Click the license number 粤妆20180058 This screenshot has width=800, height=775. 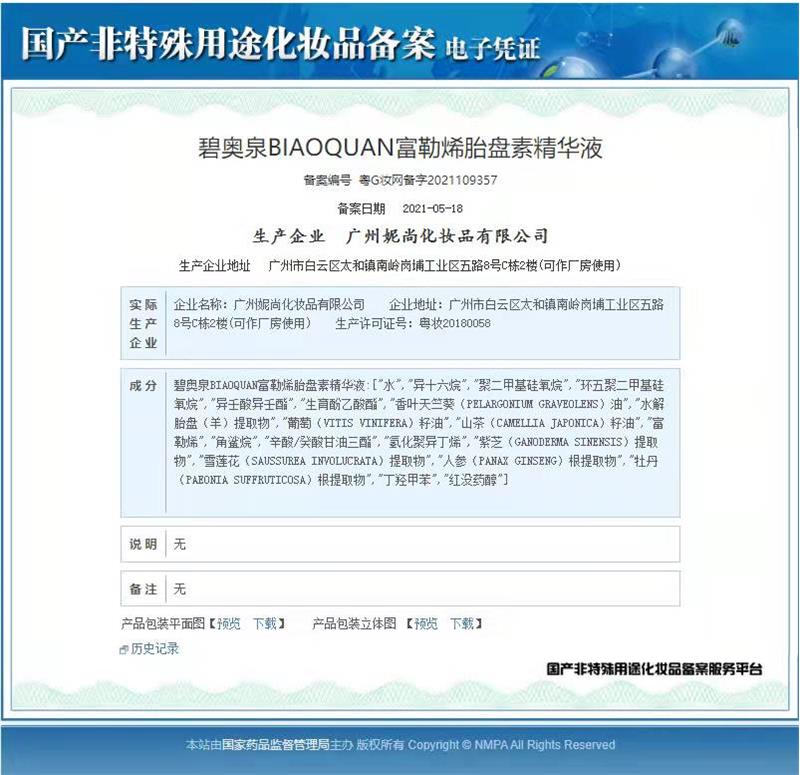455,323
